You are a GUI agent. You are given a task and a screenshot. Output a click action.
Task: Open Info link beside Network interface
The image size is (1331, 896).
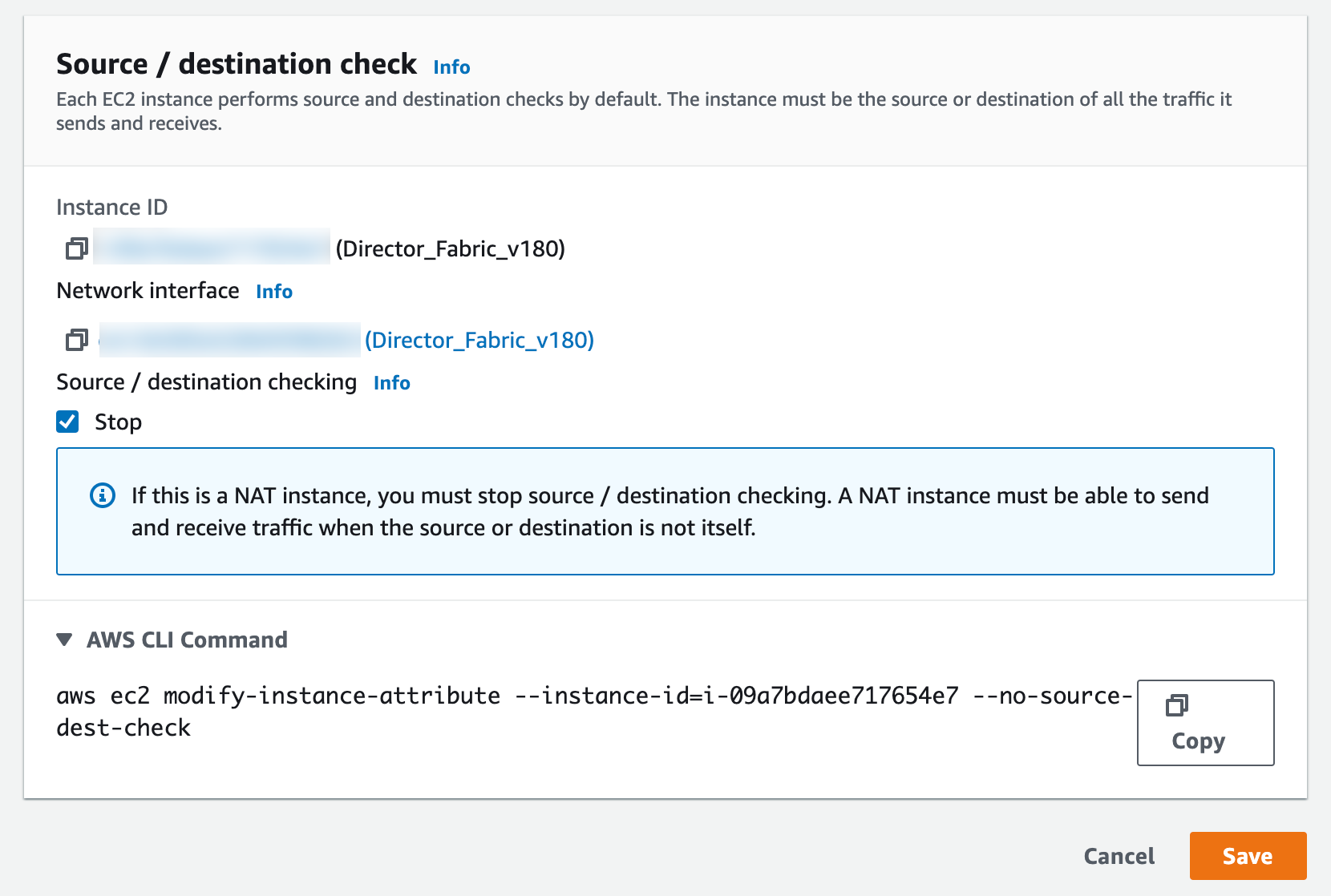(274, 292)
